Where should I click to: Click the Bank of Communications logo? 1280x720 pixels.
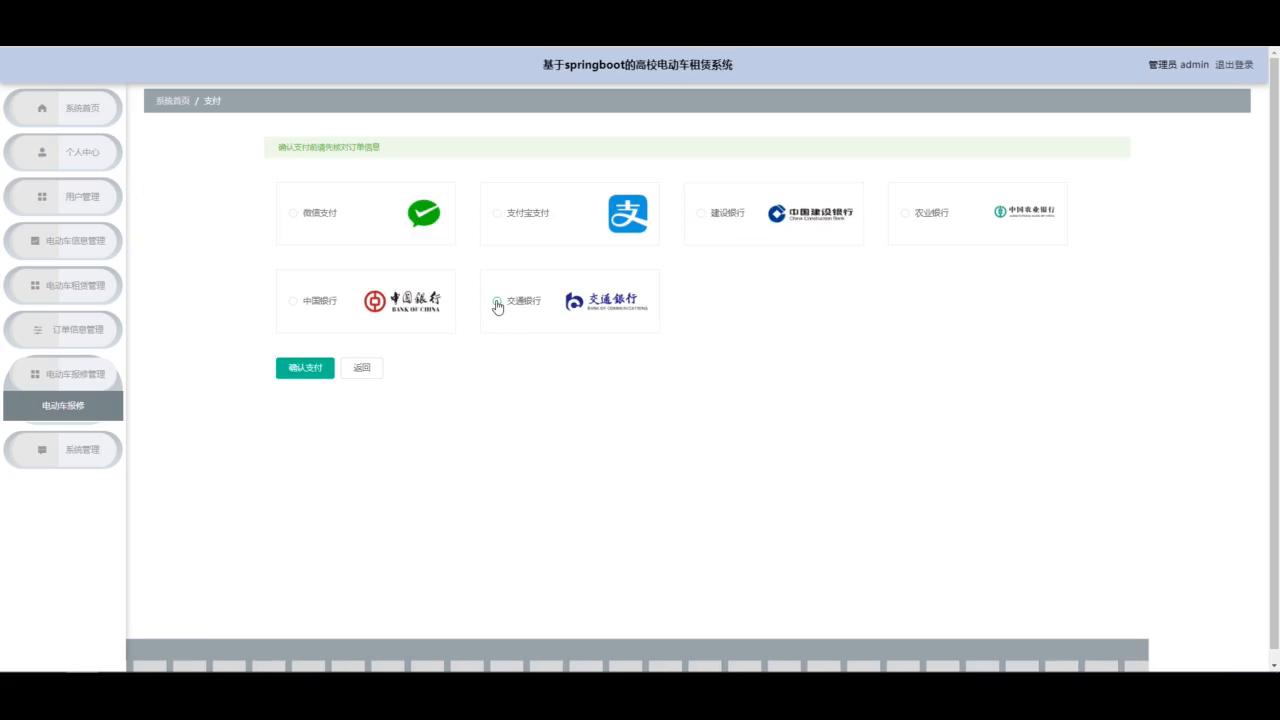pos(607,301)
